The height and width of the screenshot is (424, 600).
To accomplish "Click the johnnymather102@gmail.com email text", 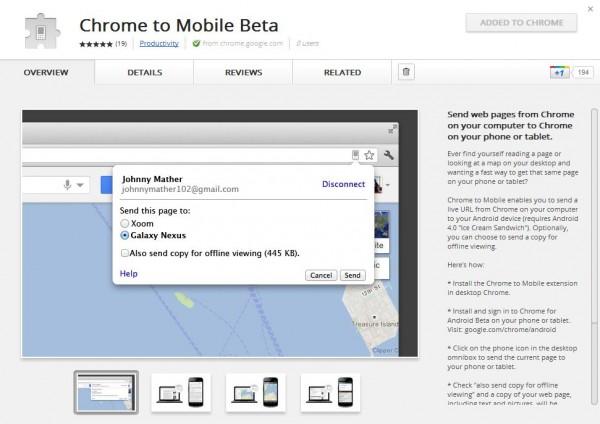I will tap(180, 189).
